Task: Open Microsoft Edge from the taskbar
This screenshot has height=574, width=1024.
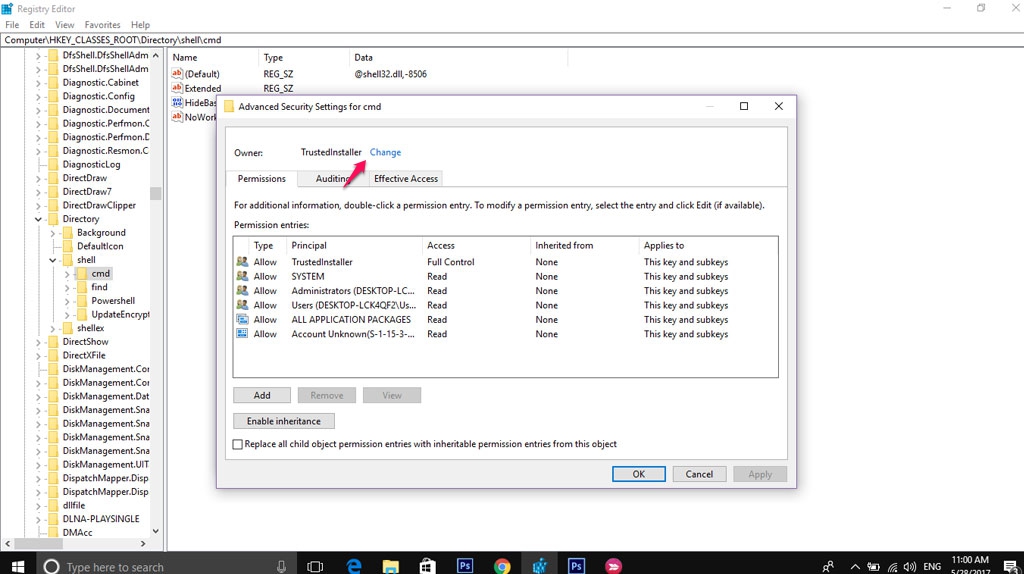Action: [353, 565]
